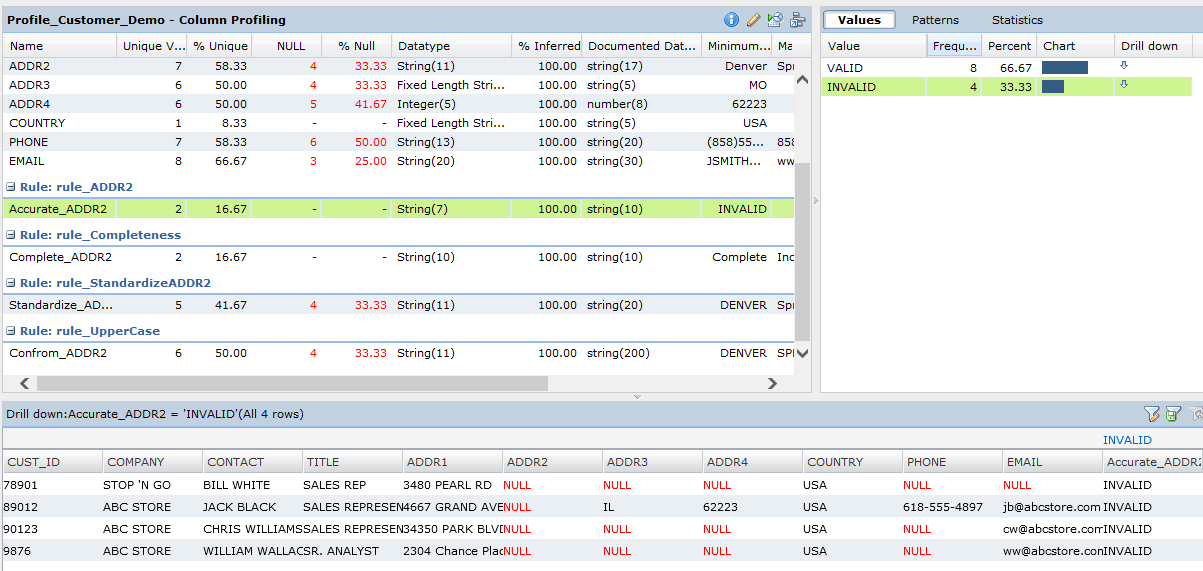Viewport: 1203px width, 571px height.
Task: Click the vertical scroll down arrow
Action: click(802, 352)
